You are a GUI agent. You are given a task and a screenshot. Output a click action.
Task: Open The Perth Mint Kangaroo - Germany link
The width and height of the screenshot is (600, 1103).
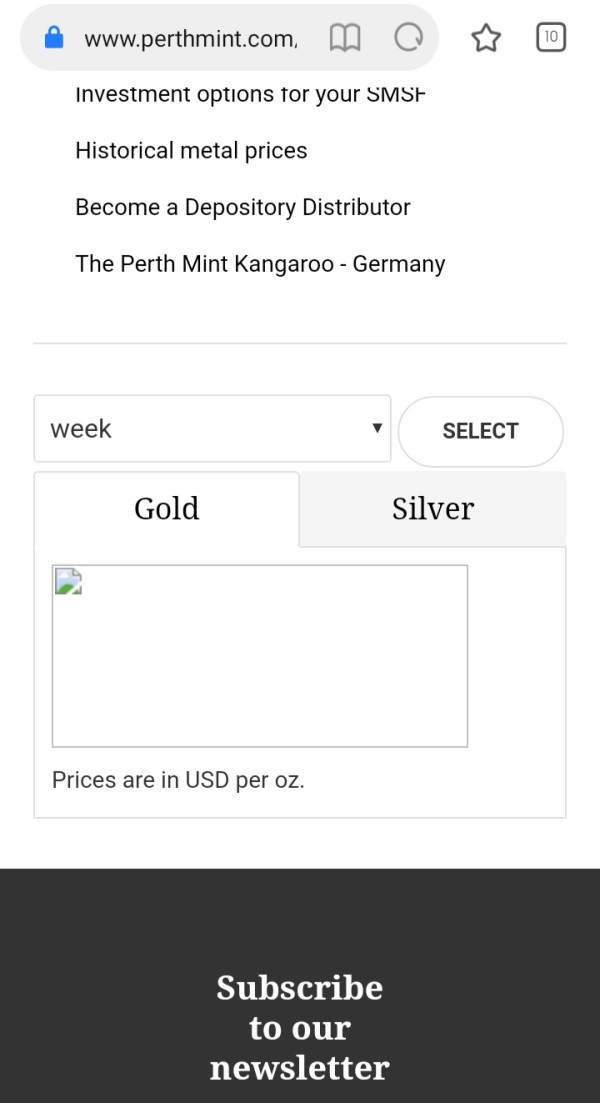pyautogui.click(x=260, y=264)
